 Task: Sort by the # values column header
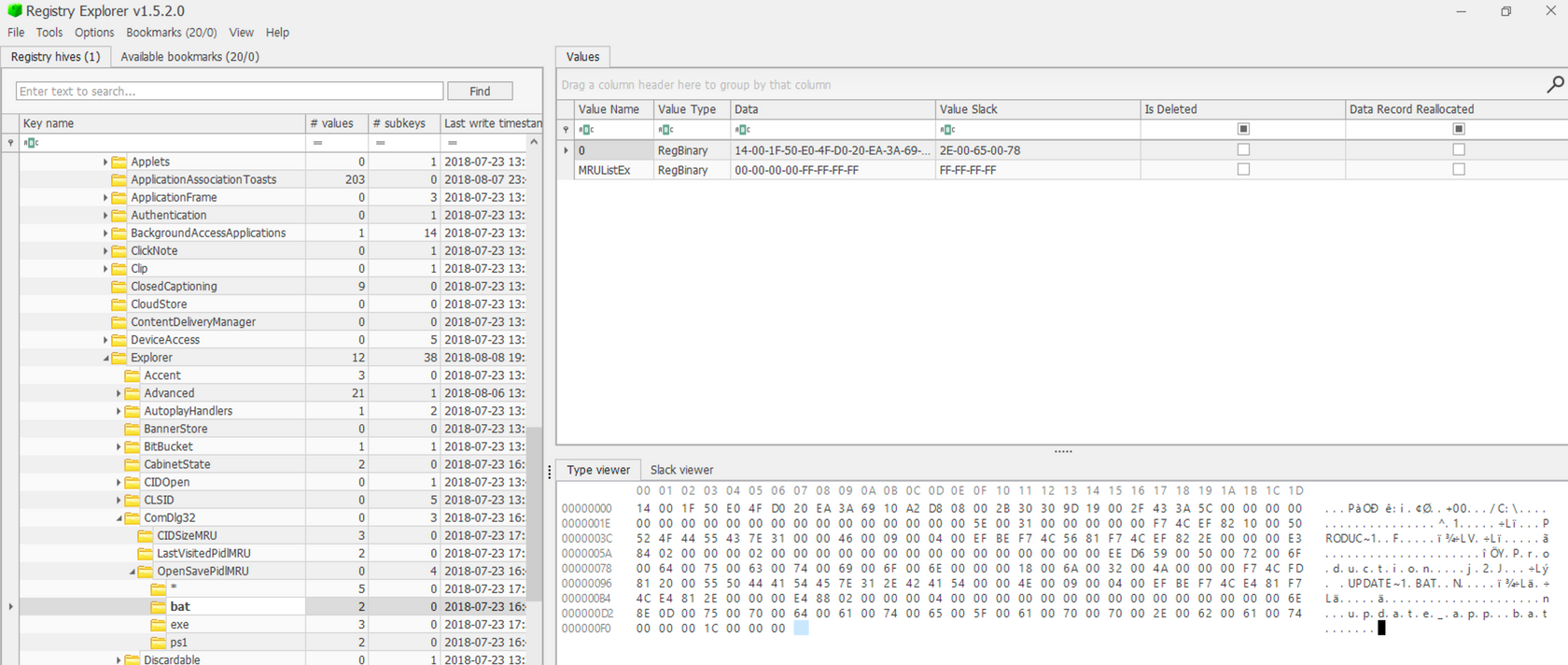[336, 123]
